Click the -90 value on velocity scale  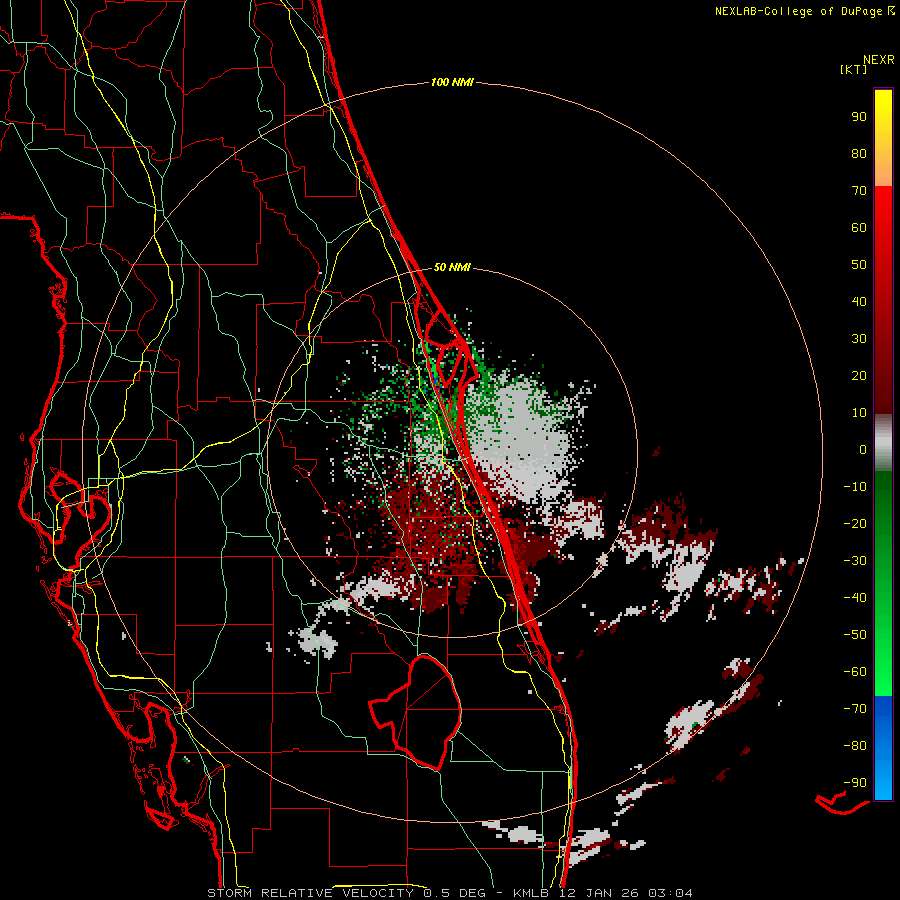[855, 783]
